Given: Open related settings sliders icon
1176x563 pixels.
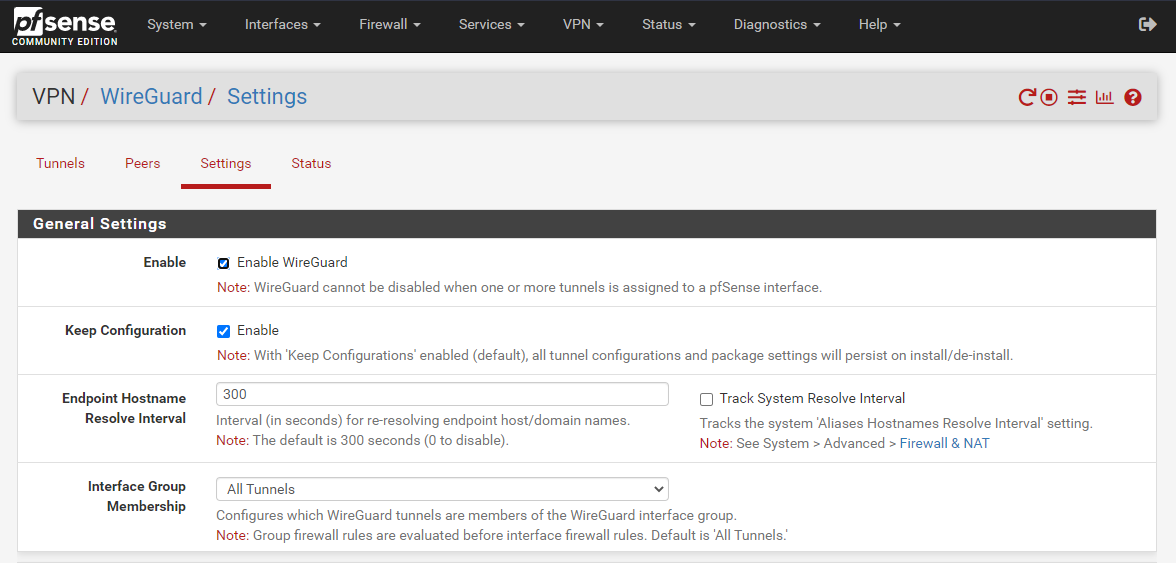Looking at the screenshot, I should [1076, 97].
